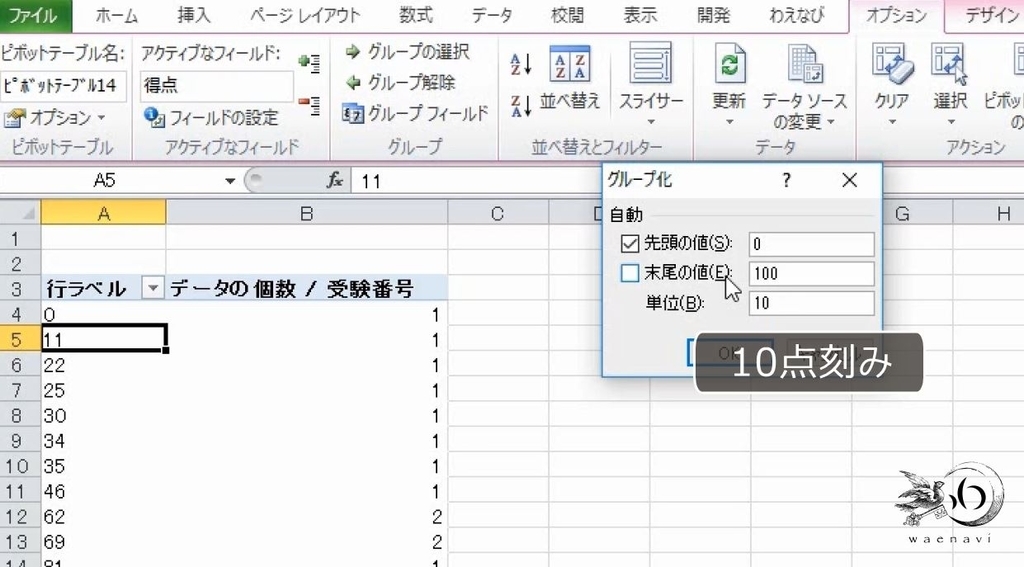Click the 末尾の値 input showing 100
This screenshot has height=567, width=1024.
click(x=811, y=273)
